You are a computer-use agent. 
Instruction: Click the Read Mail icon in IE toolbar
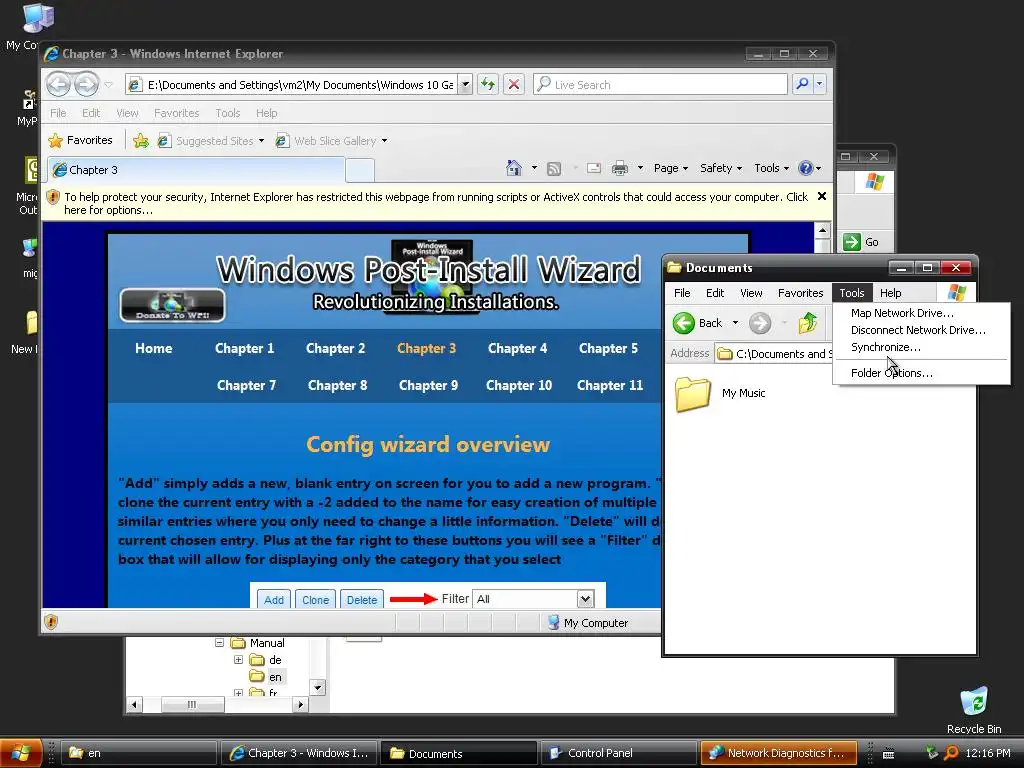tap(594, 168)
